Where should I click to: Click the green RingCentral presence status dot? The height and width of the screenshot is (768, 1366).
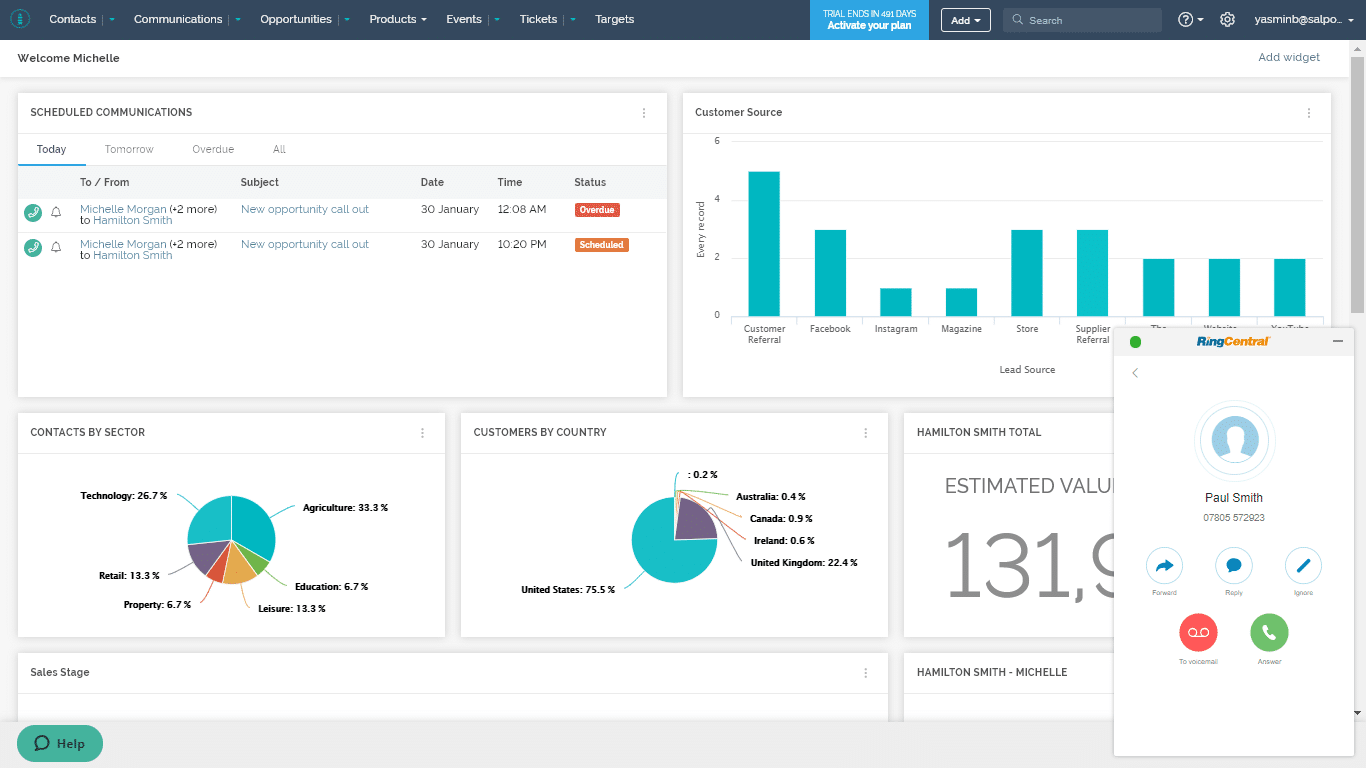coord(1135,342)
